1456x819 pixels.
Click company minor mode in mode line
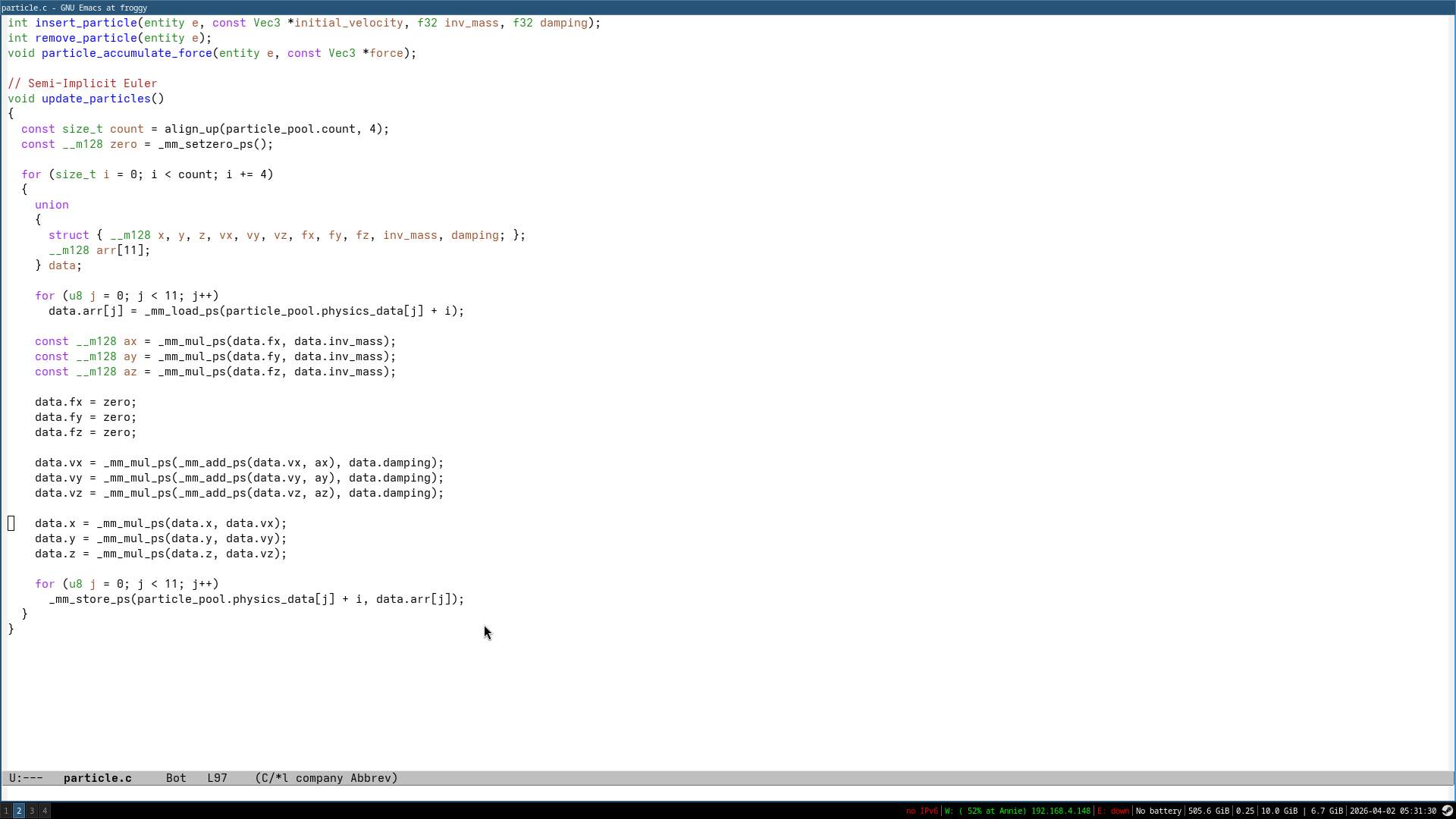tap(318, 778)
